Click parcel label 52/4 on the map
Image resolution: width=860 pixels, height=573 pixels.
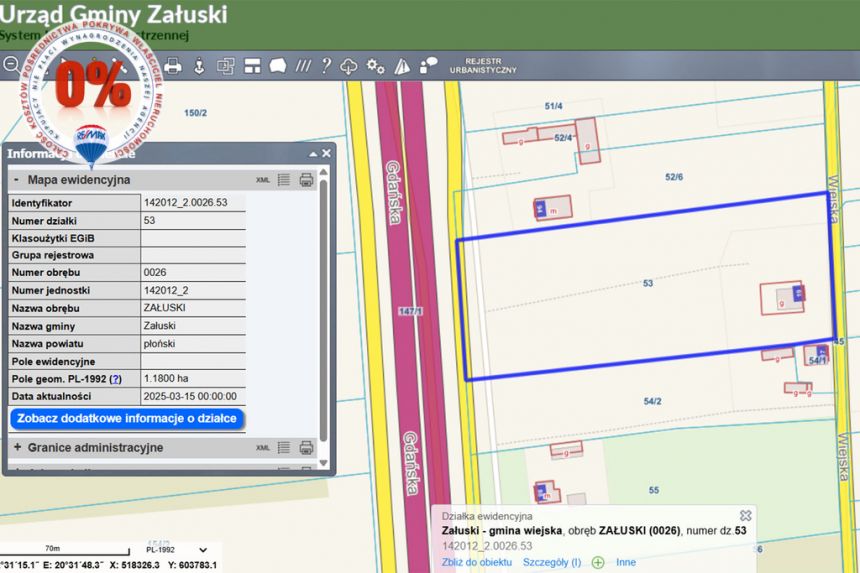tap(563, 138)
